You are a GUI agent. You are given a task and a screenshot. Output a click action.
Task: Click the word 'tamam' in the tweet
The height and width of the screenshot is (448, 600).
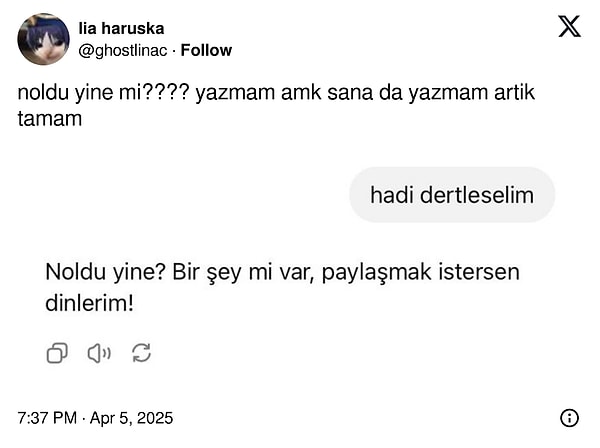(50, 118)
